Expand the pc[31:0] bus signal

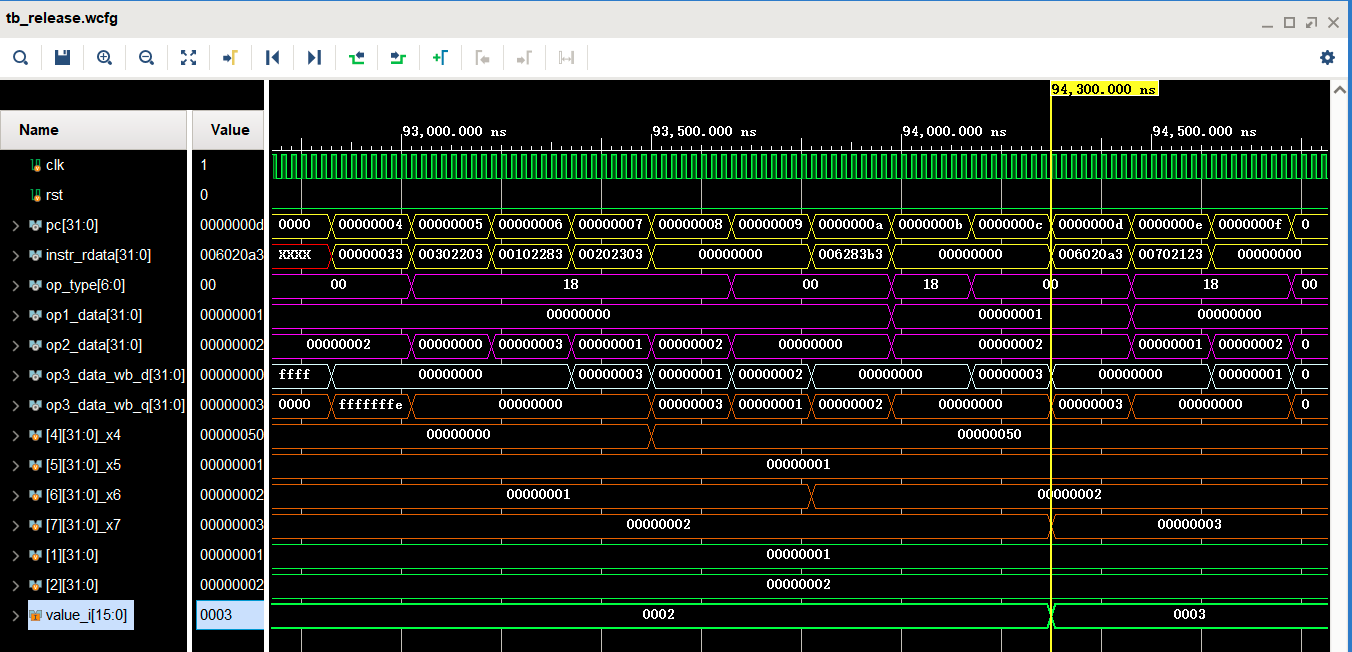[16, 225]
